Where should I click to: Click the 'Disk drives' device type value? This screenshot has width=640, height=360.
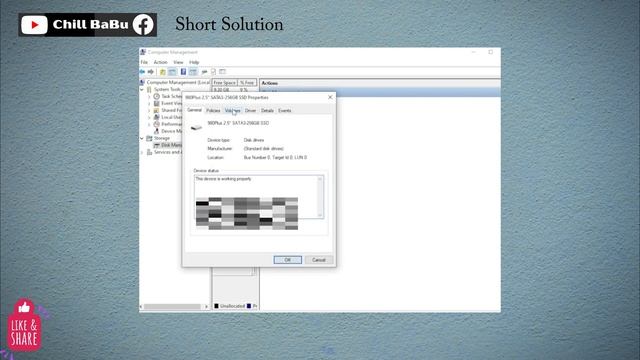[x=254, y=140]
